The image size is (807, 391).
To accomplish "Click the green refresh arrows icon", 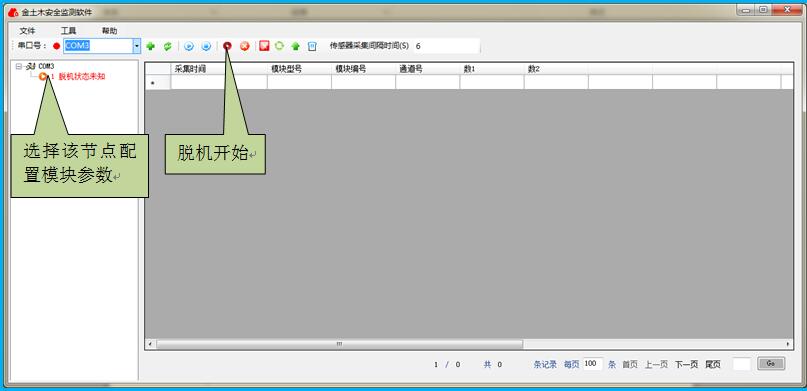I will pos(167,46).
